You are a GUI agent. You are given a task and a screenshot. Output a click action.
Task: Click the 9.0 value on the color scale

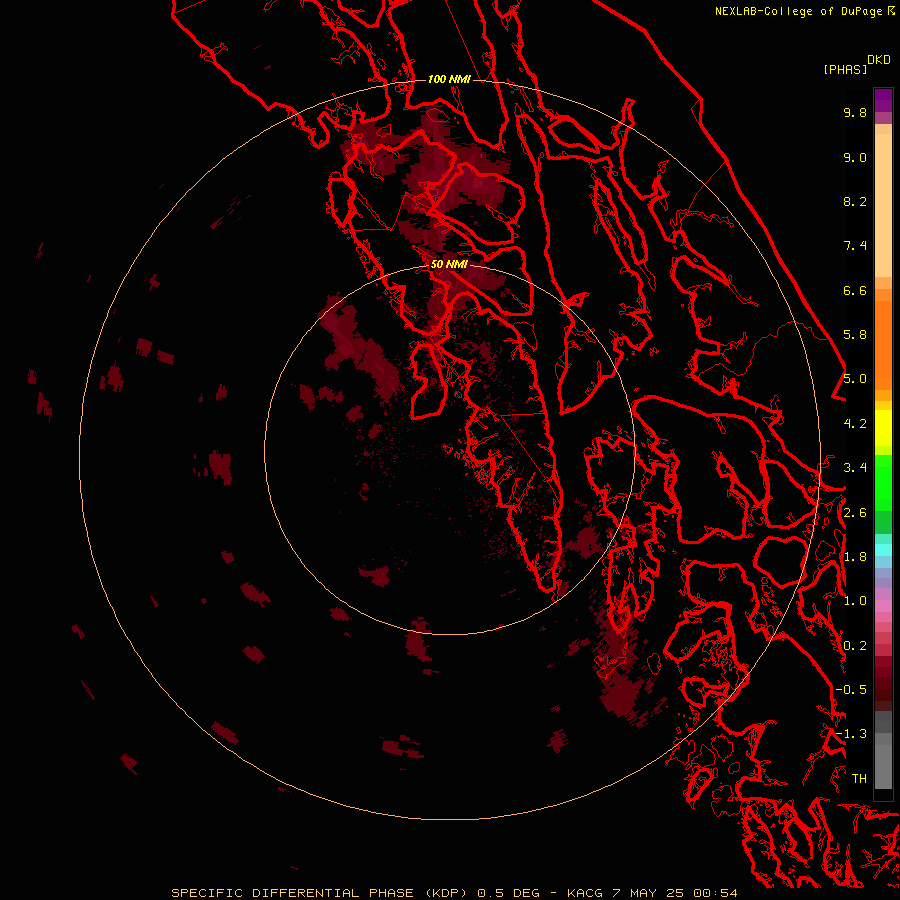coord(855,157)
